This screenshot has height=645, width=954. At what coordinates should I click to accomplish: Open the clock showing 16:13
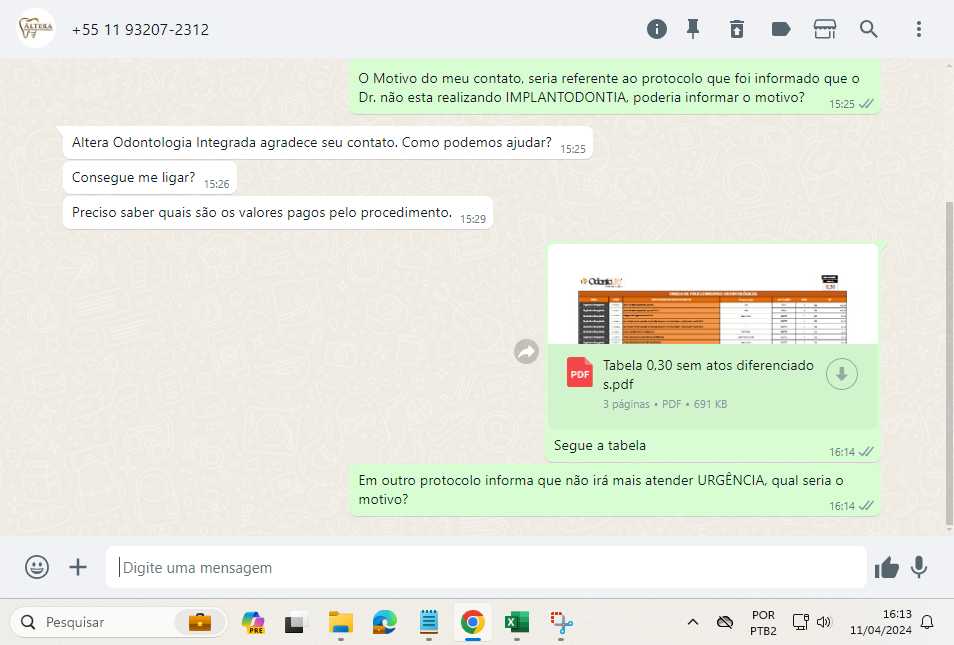(880, 622)
